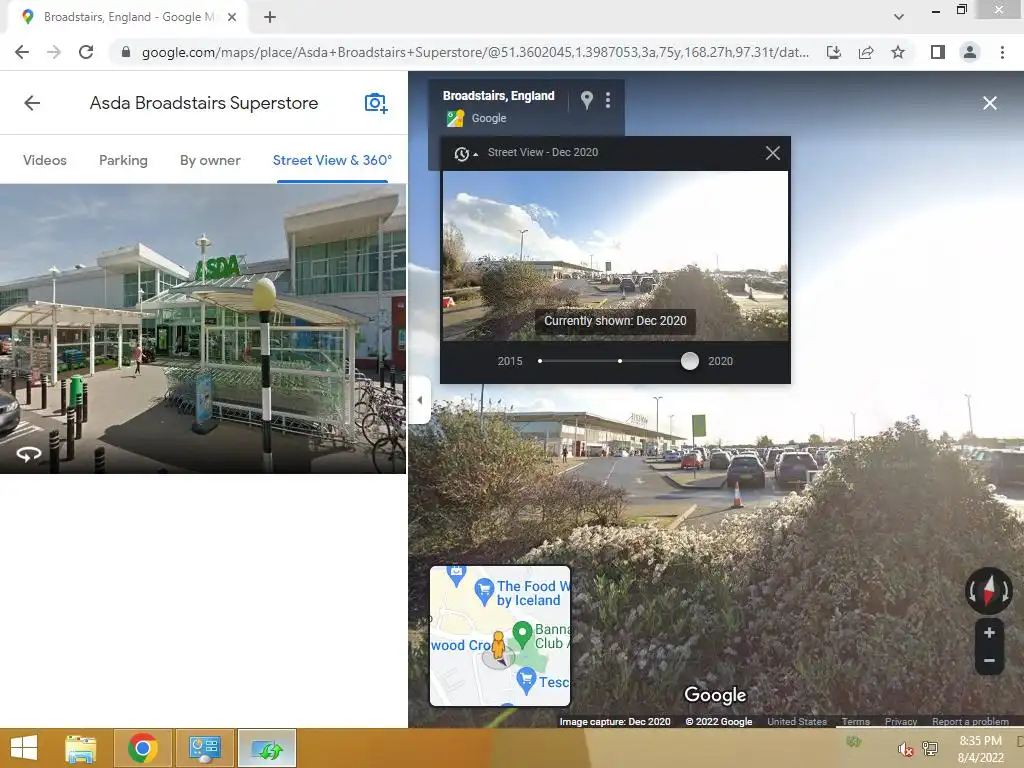Click the install app icon in address bar
The width and height of the screenshot is (1024, 768).
pyautogui.click(x=833, y=52)
